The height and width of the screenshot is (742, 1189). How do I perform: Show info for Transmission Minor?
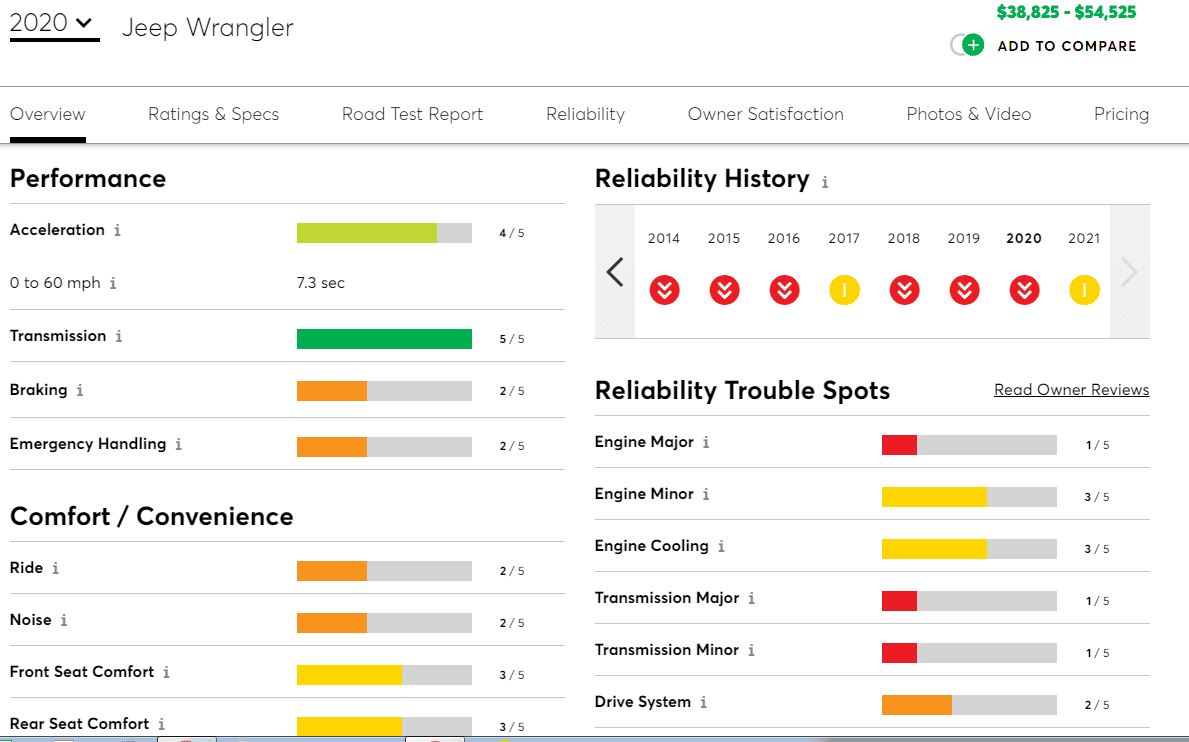click(x=751, y=651)
